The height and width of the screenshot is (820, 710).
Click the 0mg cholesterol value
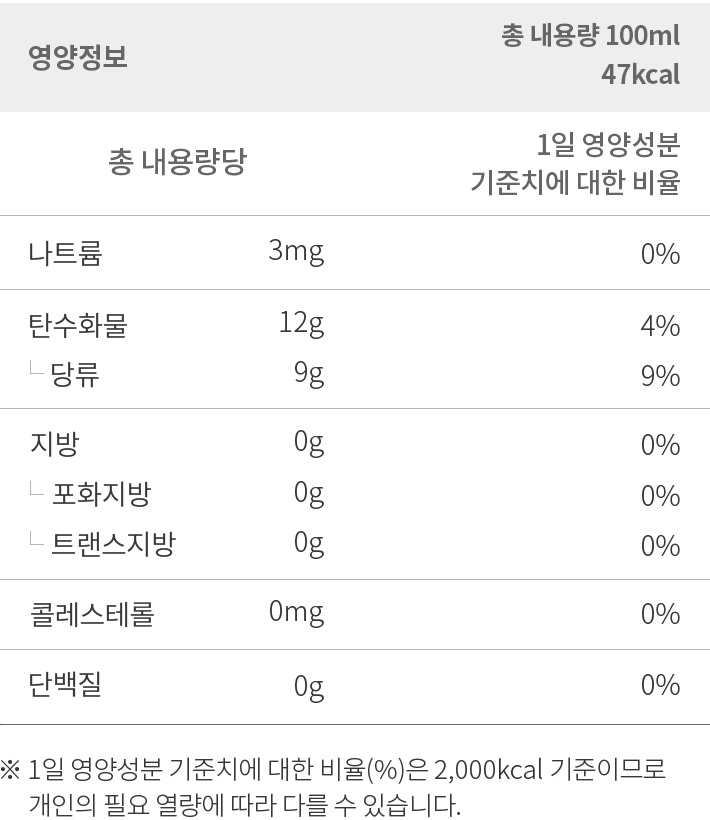(x=296, y=612)
